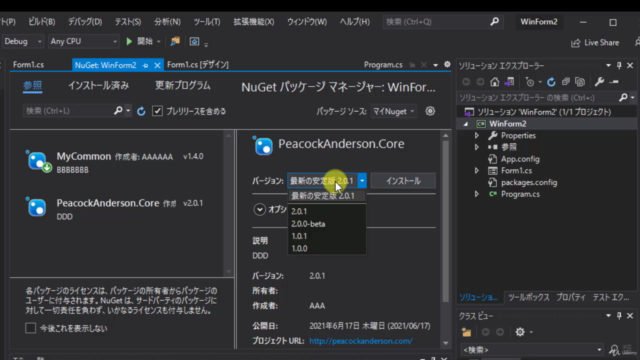Image resolution: width=640 pixels, height=360 pixels.
Task: Expand the Form1.cs node
Action: (476, 171)
